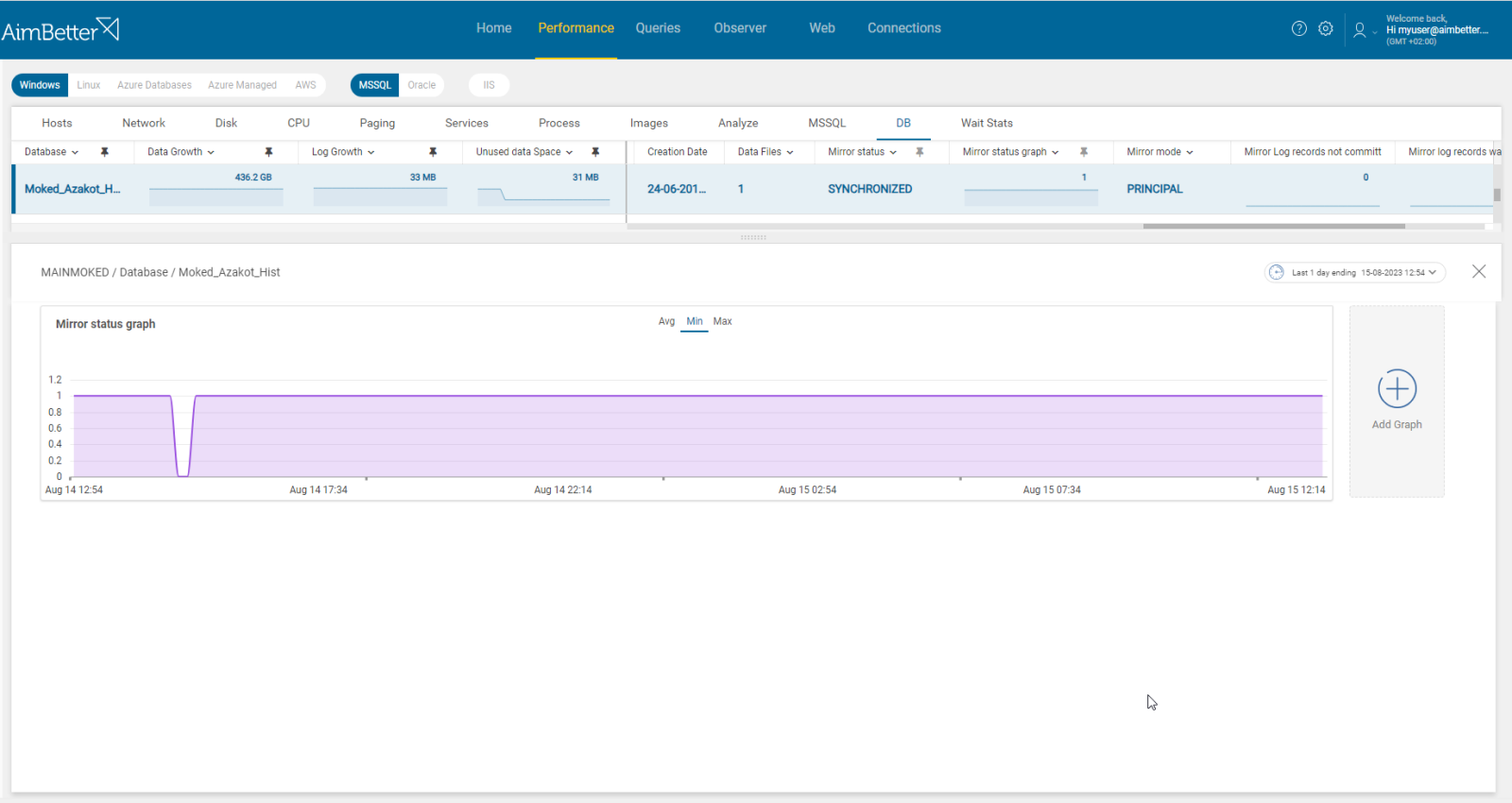Switch to the Services tab
Screen dimensions: 1512x803
(467, 123)
